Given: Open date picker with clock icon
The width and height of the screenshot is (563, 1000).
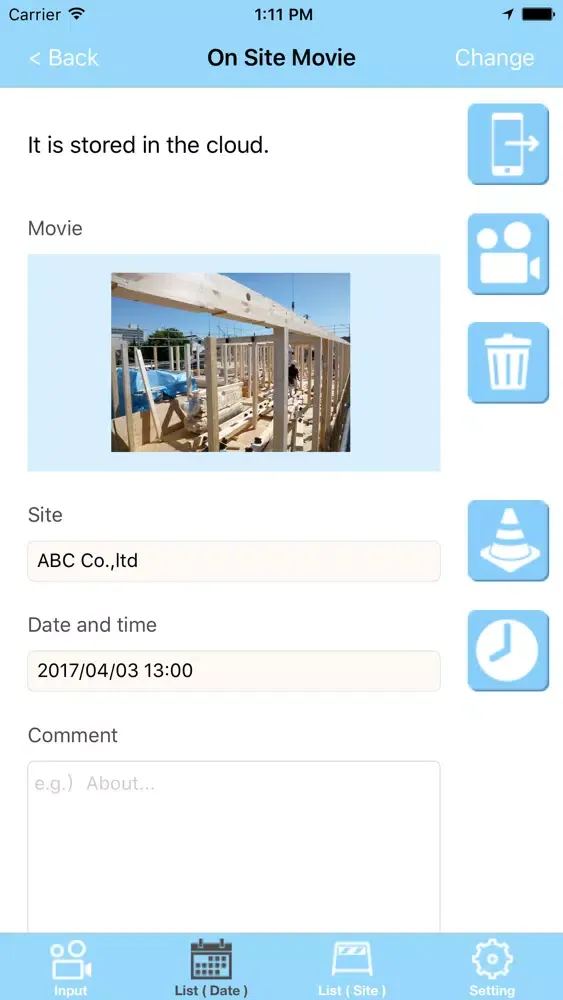Looking at the screenshot, I should [x=508, y=651].
